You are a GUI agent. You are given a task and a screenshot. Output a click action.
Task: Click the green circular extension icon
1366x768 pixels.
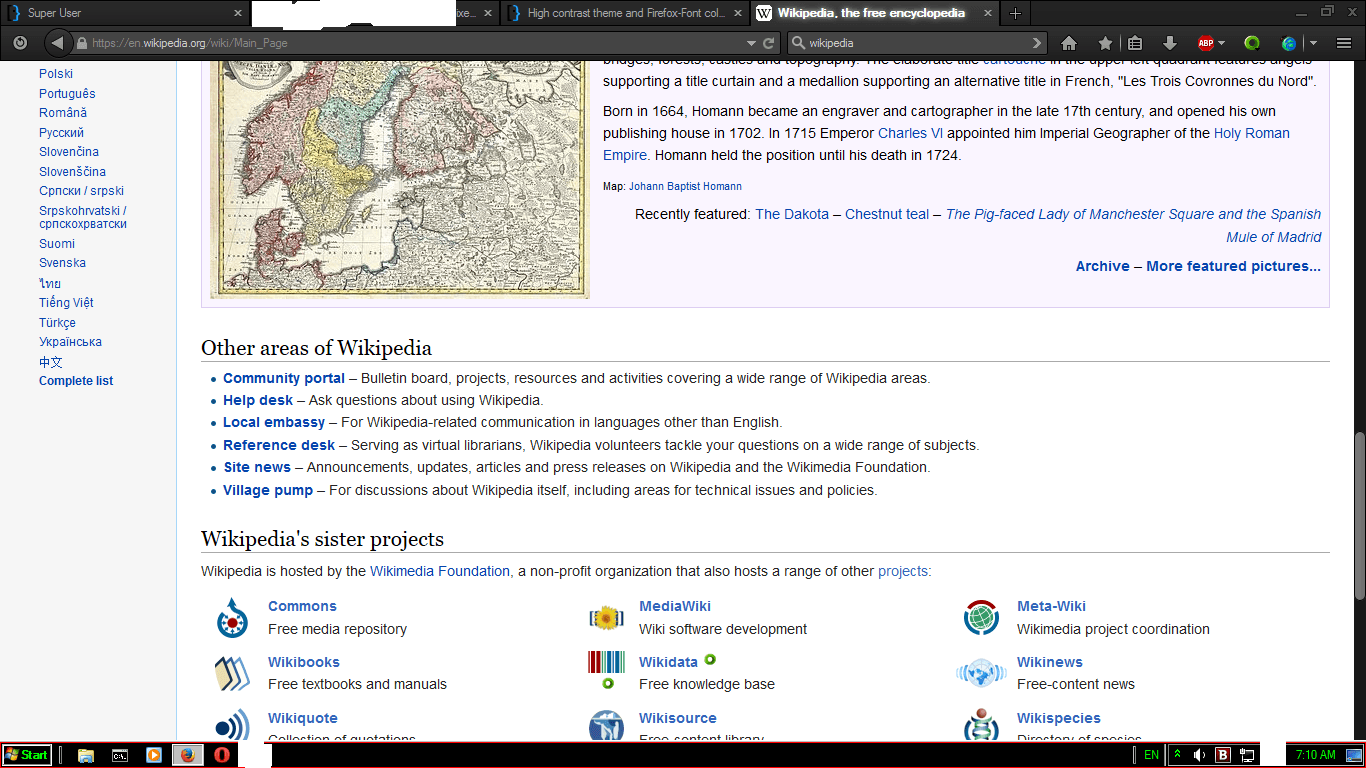1252,43
